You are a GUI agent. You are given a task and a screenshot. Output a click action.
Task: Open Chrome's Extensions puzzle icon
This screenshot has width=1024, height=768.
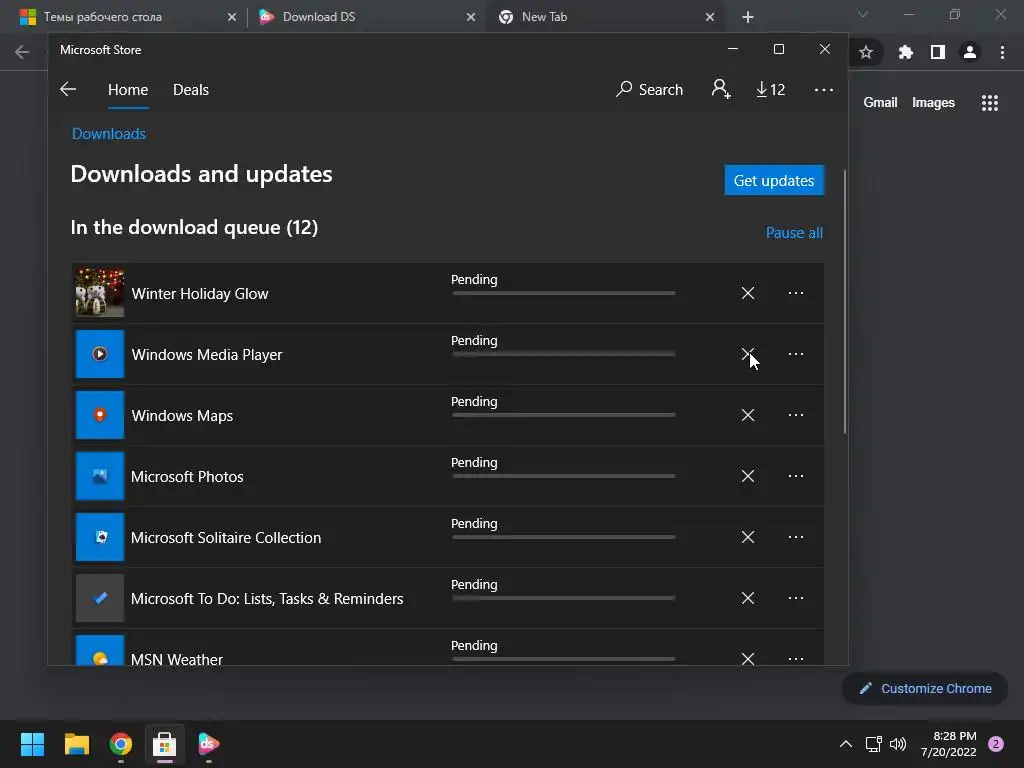905,52
